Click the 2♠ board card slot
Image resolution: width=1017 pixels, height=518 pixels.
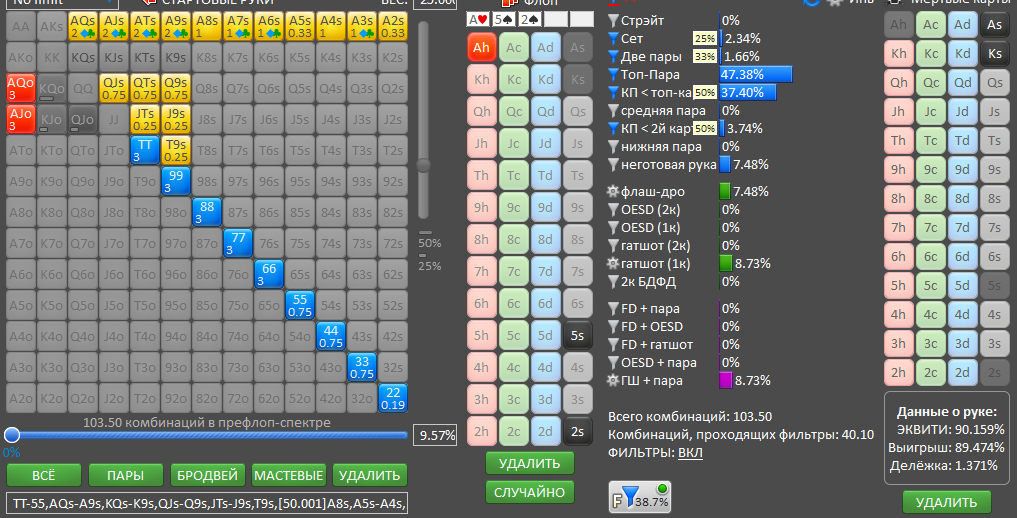(x=530, y=19)
